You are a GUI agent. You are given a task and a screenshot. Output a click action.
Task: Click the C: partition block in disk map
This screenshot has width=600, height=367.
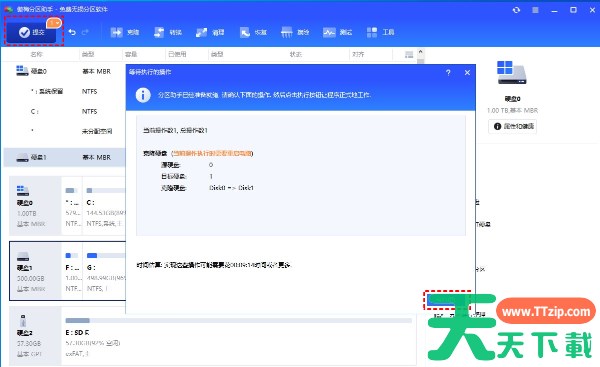coord(104,206)
